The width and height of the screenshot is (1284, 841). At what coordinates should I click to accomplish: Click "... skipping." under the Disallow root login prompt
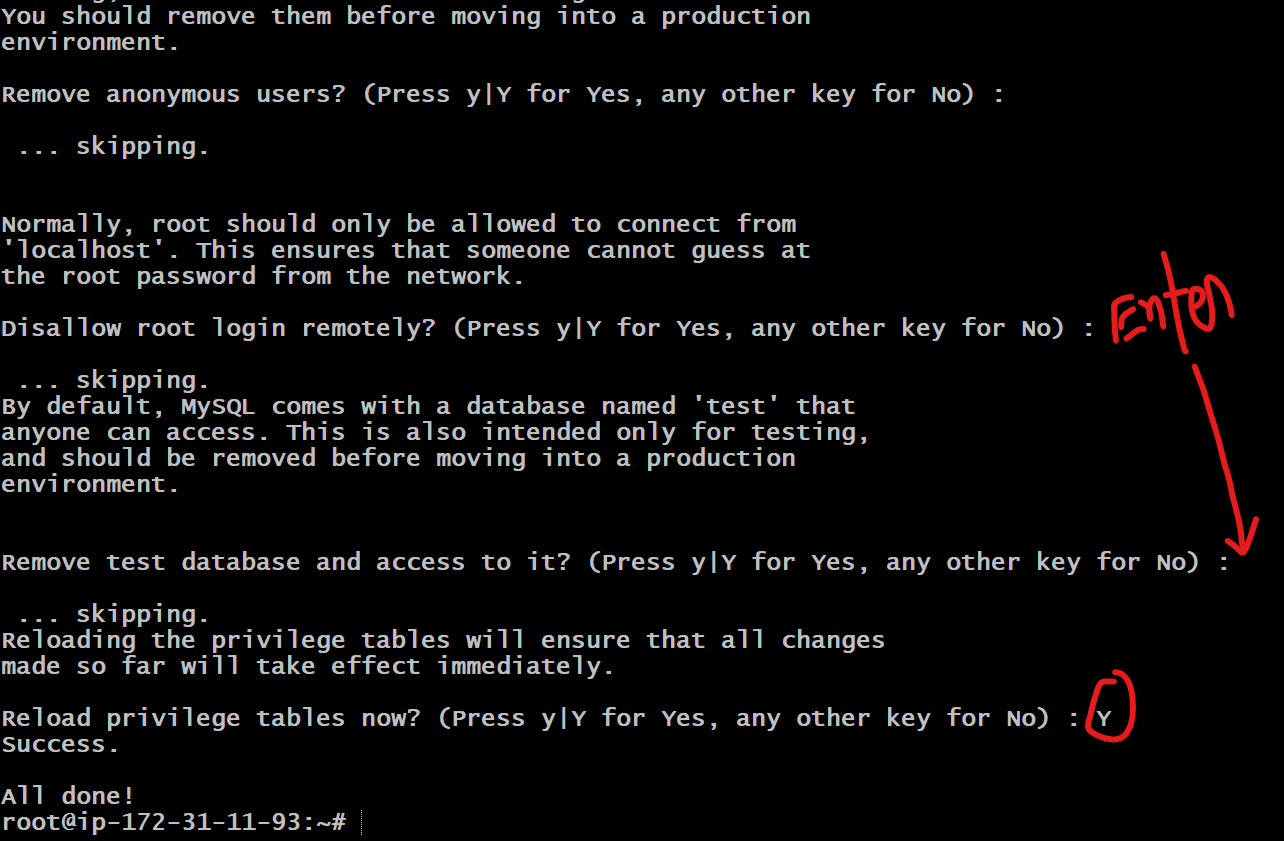[x=113, y=380]
